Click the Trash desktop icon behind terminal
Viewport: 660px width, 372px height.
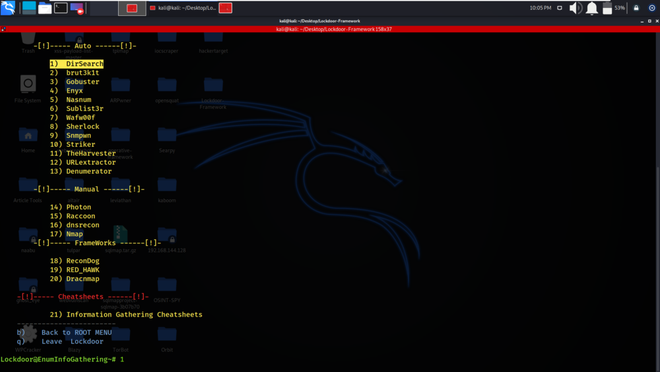pos(28,42)
